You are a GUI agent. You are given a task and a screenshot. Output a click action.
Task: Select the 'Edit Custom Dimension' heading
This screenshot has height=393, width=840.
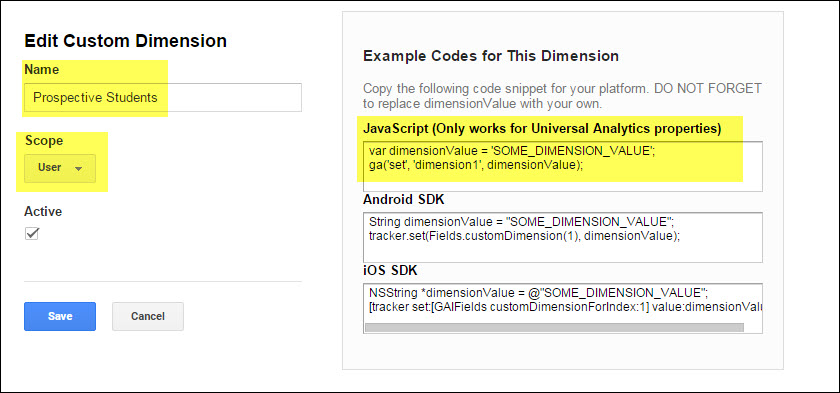point(125,41)
